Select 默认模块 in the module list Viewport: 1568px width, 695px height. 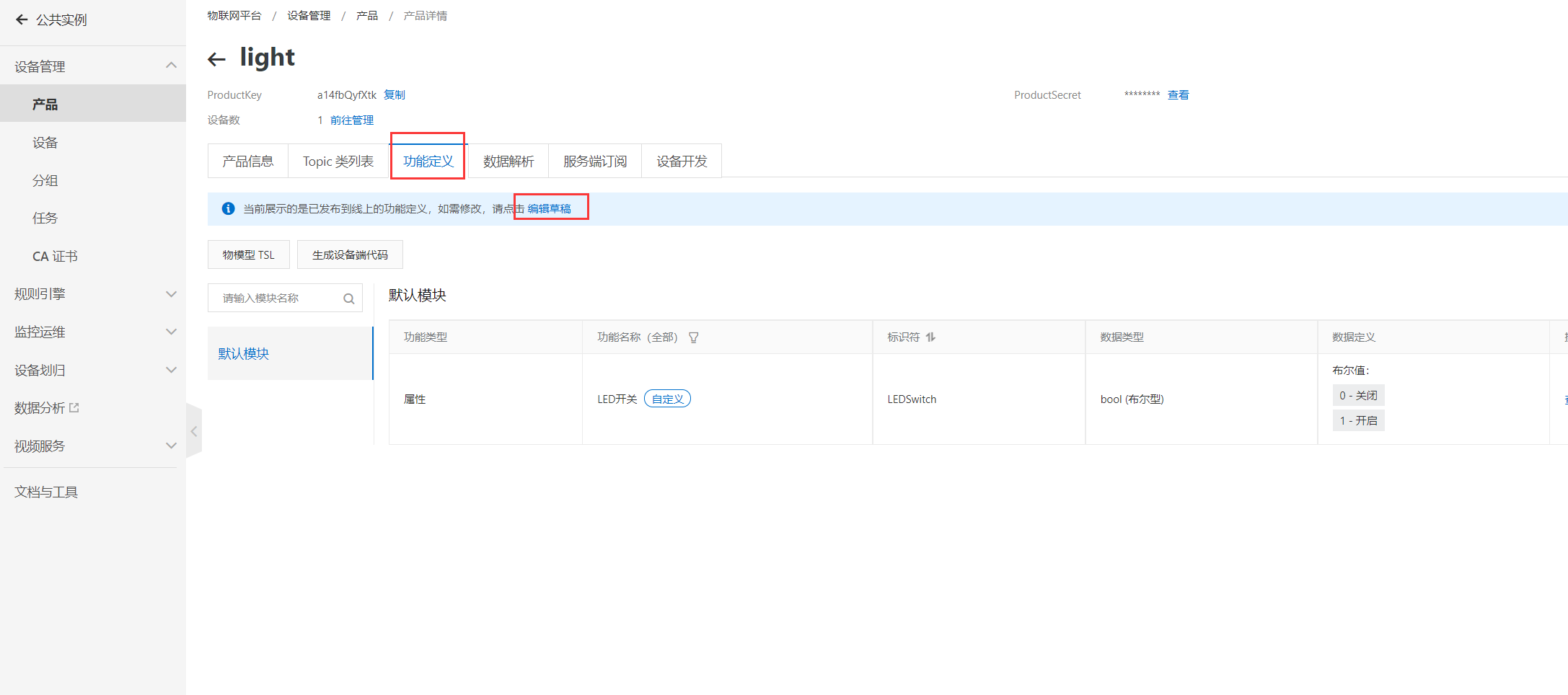[290, 353]
